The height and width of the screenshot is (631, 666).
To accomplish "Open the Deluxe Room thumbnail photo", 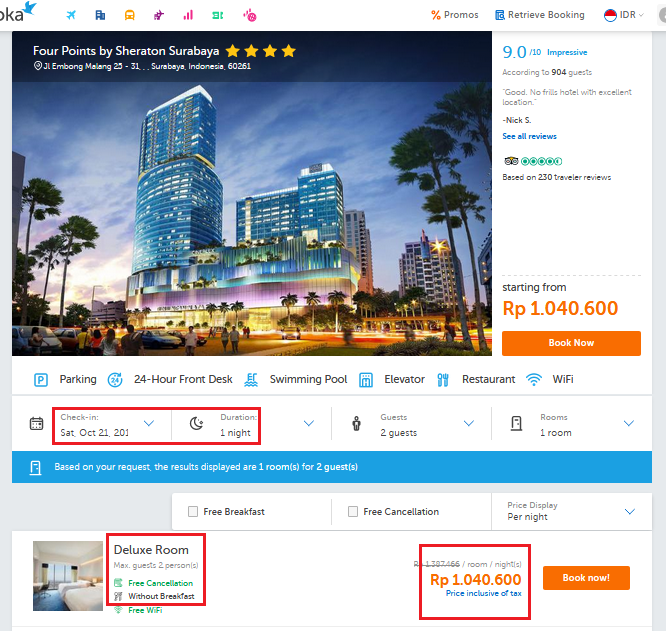I will pos(68,576).
